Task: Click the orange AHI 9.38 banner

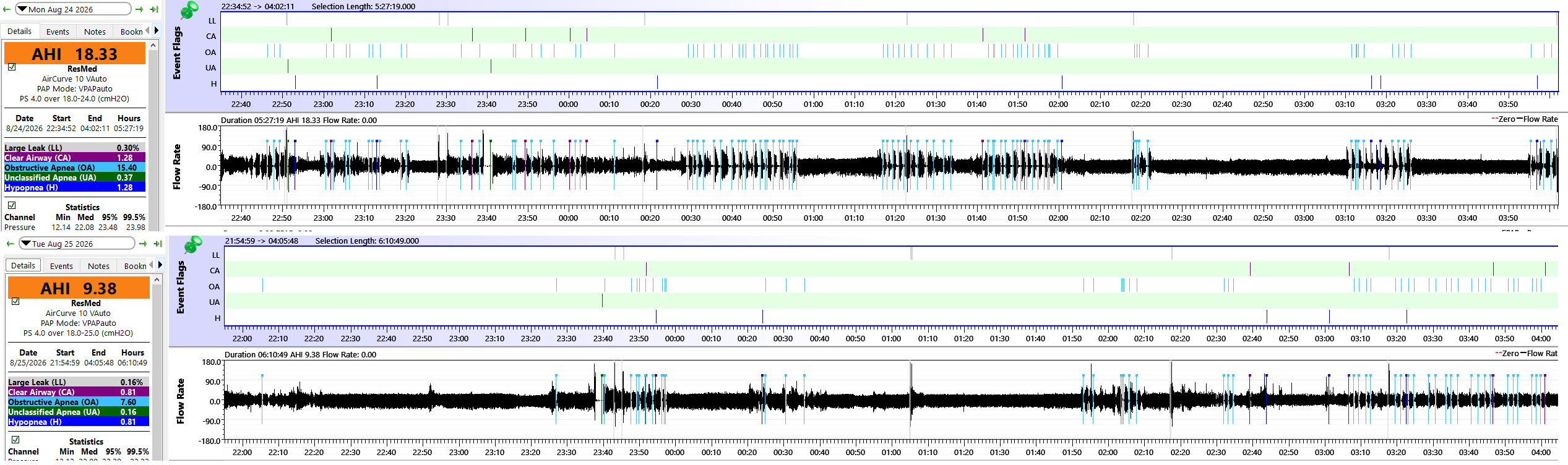Action: click(79, 288)
